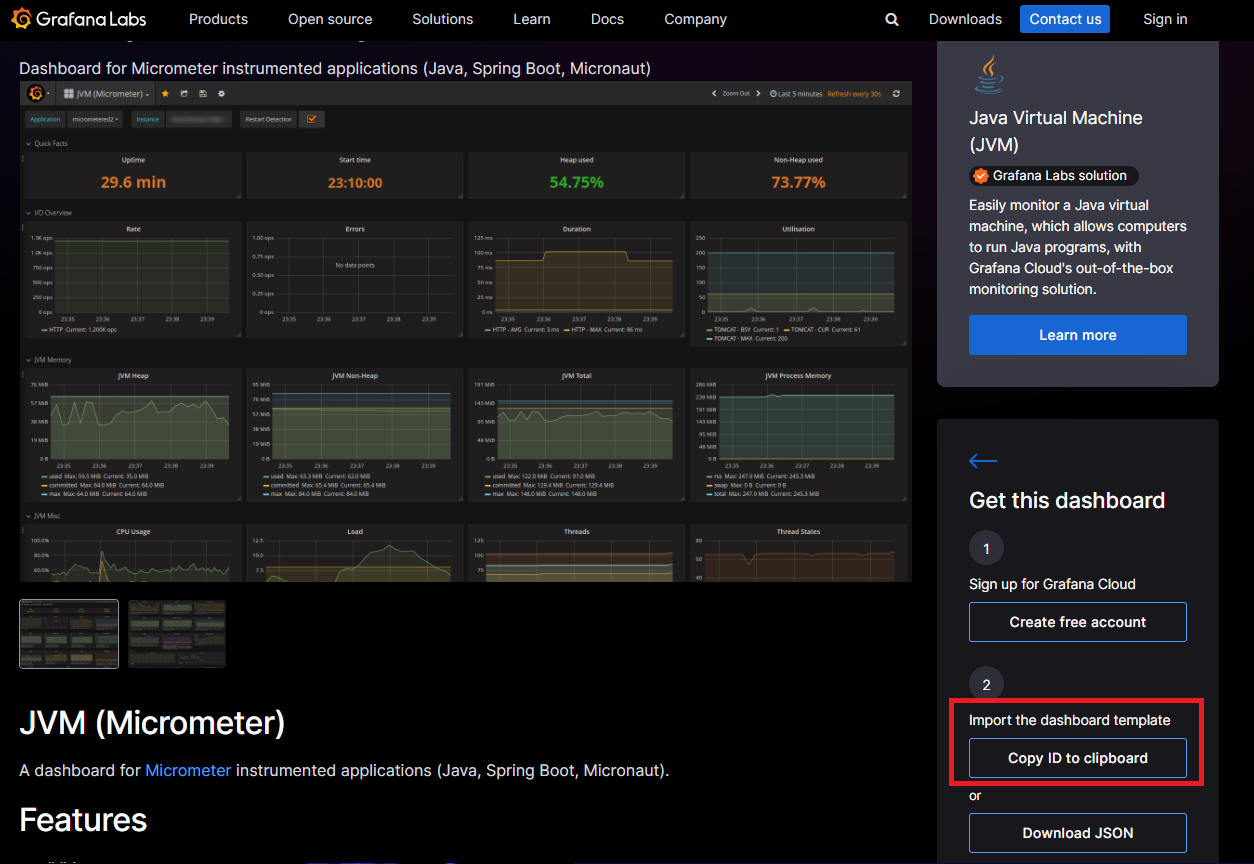Open the Open source menu
This screenshot has height=864, width=1254.
tap(330, 19)
